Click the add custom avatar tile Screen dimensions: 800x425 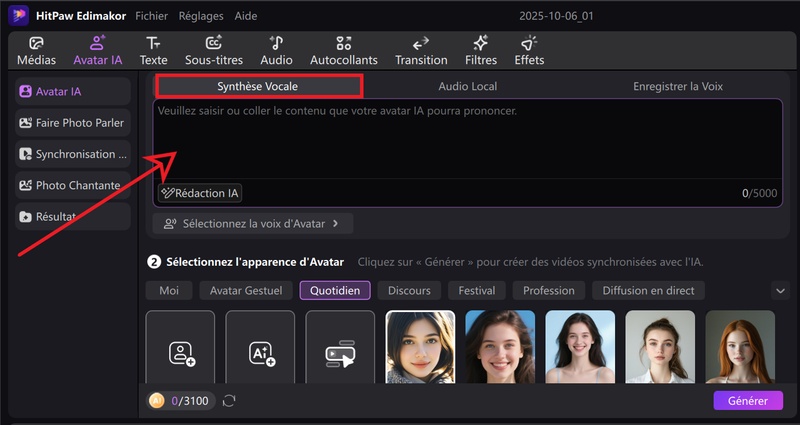pos(180,352)
